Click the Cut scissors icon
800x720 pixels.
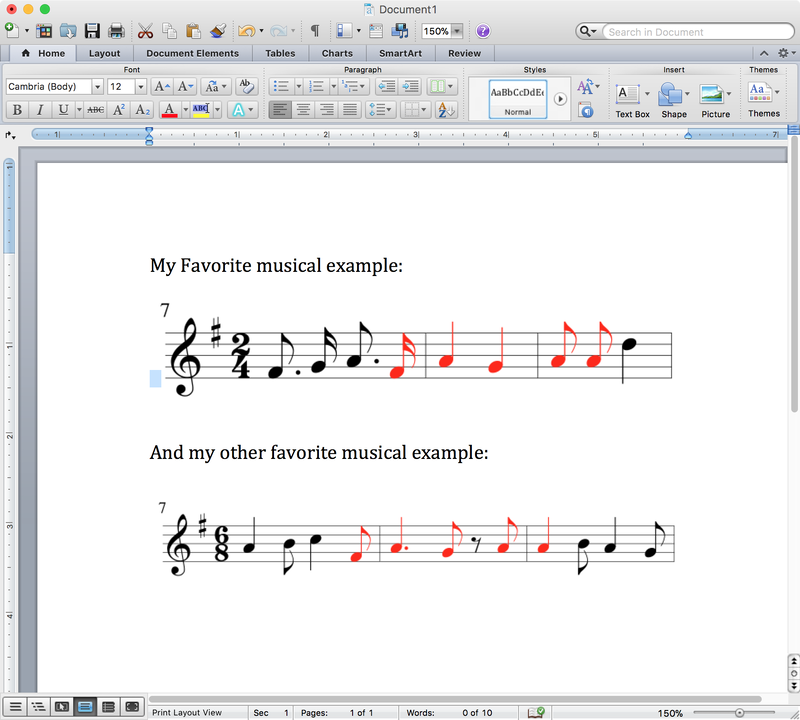click(x=145, y=31)
